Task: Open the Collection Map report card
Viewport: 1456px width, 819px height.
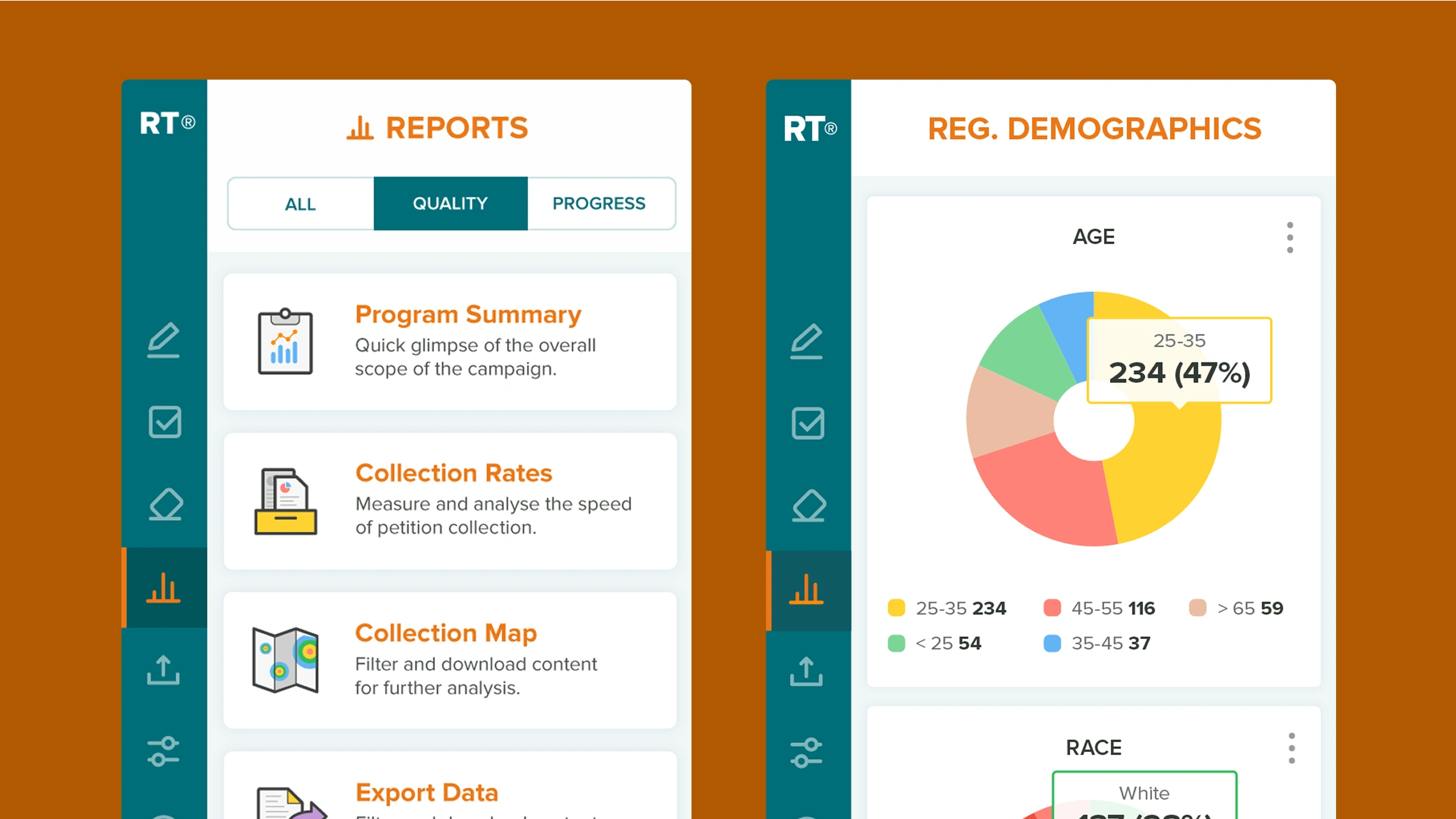Action: click(450, 660)
